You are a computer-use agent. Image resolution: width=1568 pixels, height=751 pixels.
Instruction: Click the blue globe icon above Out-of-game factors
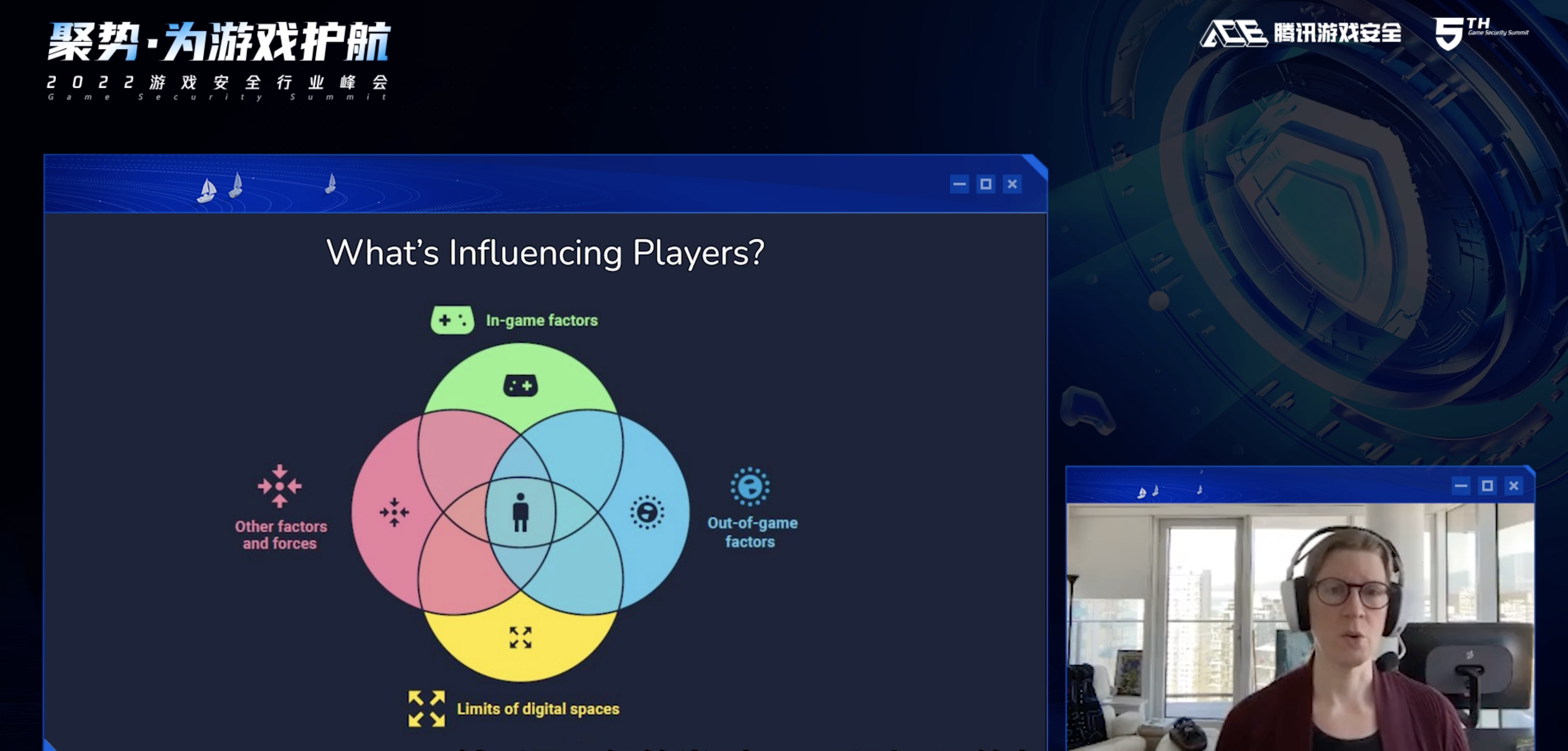click(750, 487)
